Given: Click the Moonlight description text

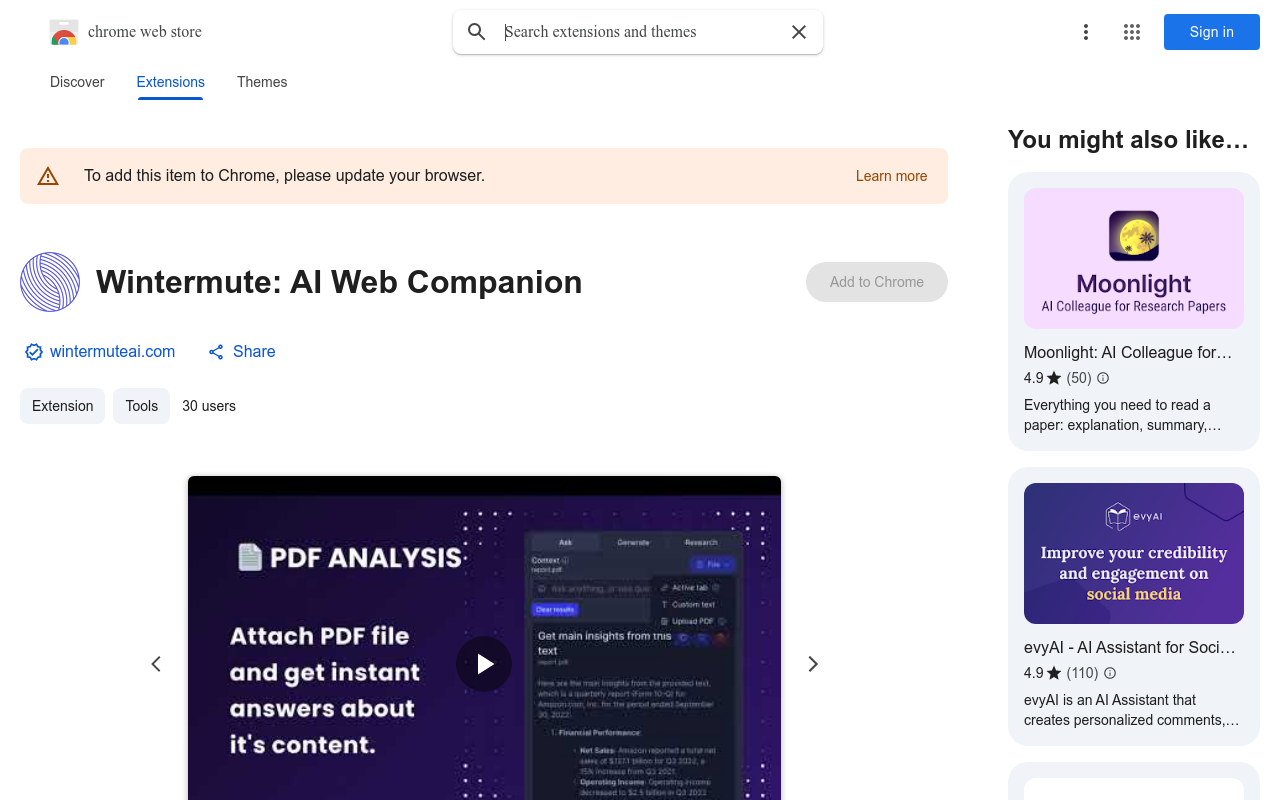Looking at the screenshot, I should point(1123,415).
